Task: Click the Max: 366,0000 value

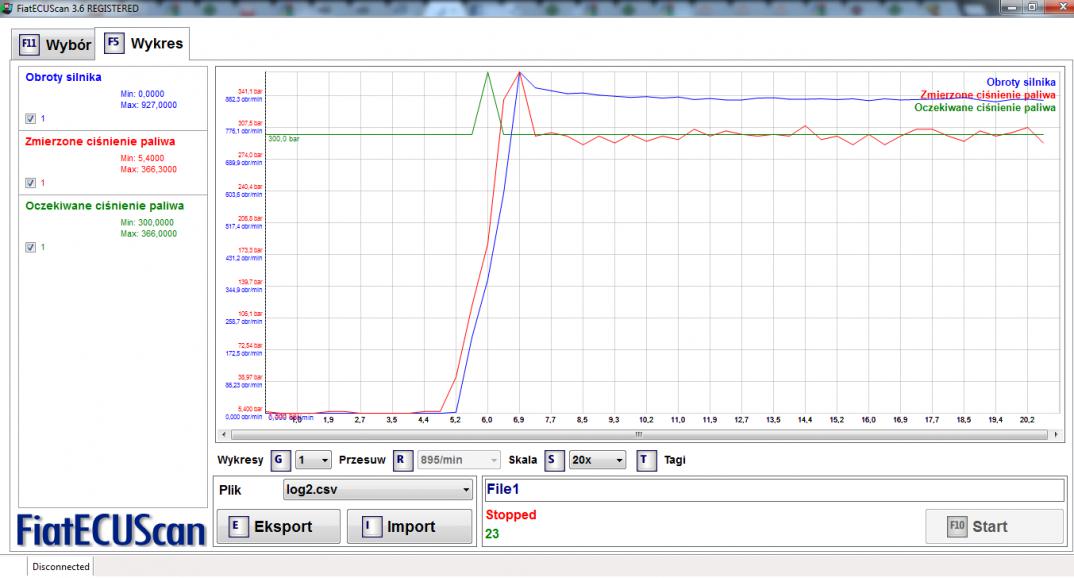Action: pos(149,234)
